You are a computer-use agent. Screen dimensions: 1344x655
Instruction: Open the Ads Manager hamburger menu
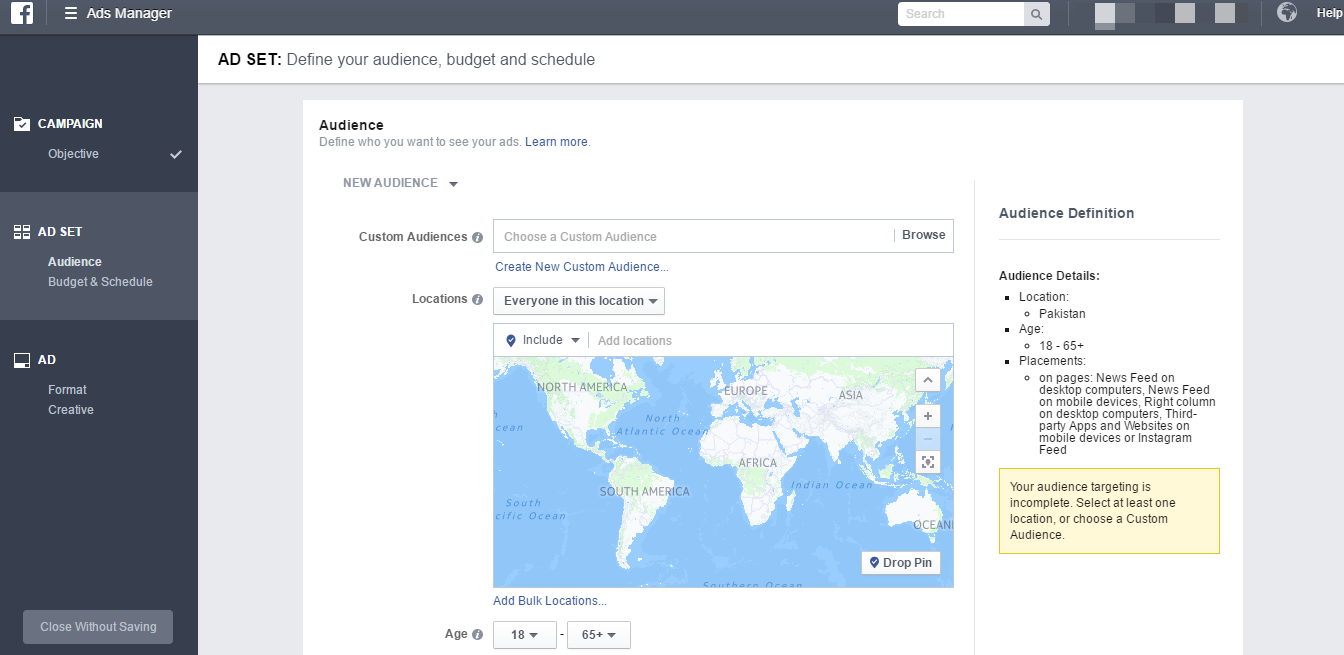pyautogui.click(x=70, y=13)
